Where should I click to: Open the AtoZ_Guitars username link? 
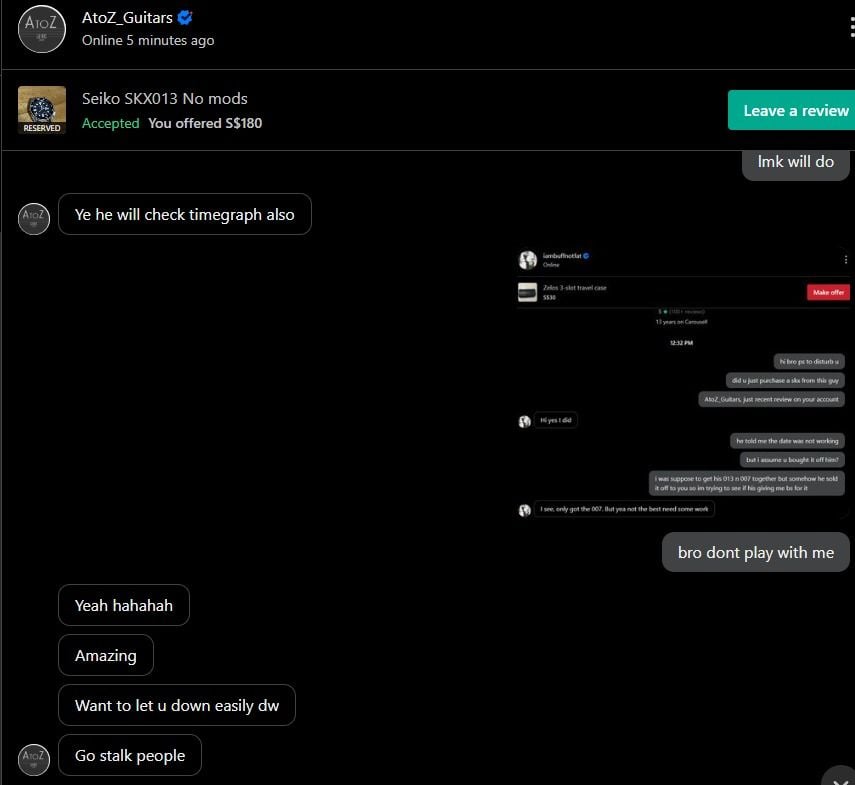coord(127,17)
